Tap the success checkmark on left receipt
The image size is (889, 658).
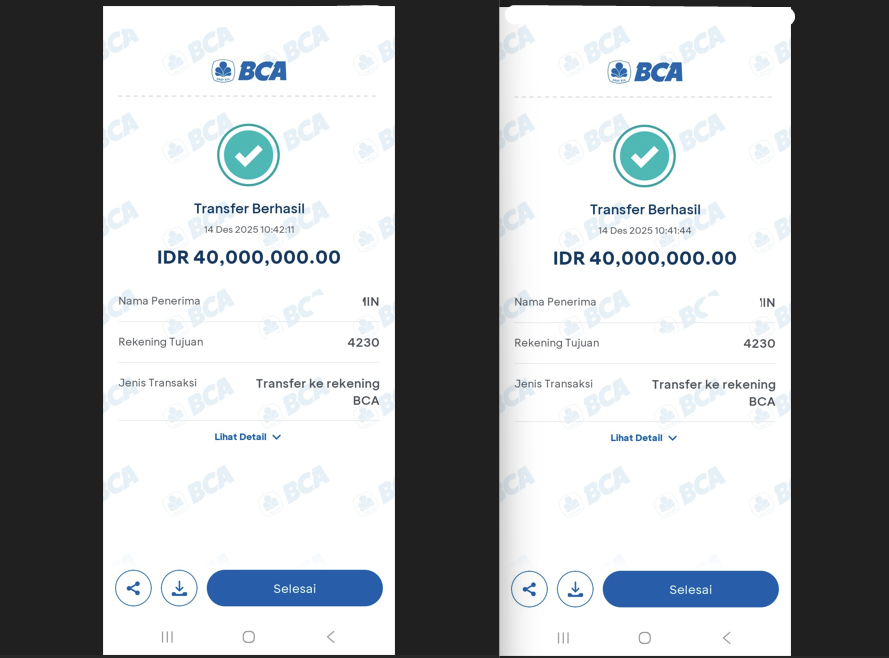(x=248, y=155)
